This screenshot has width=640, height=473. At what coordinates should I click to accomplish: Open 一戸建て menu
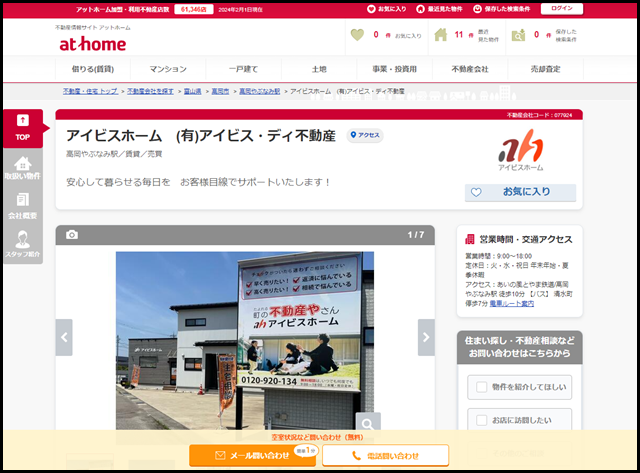tap(243, 69)
